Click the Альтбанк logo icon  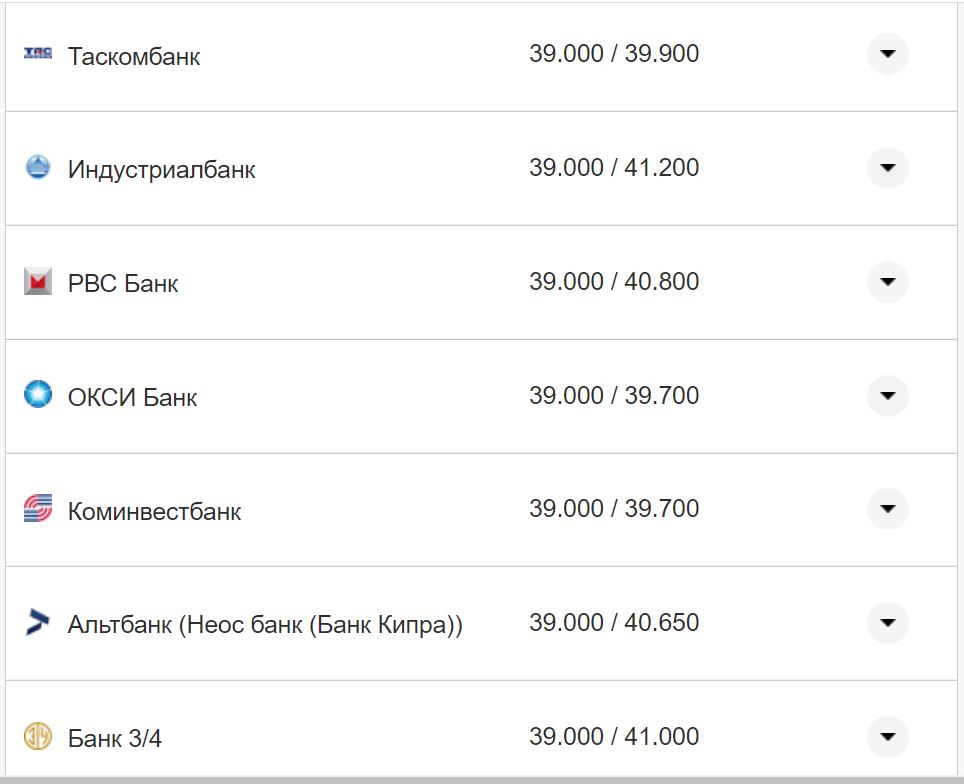[37, 623]
